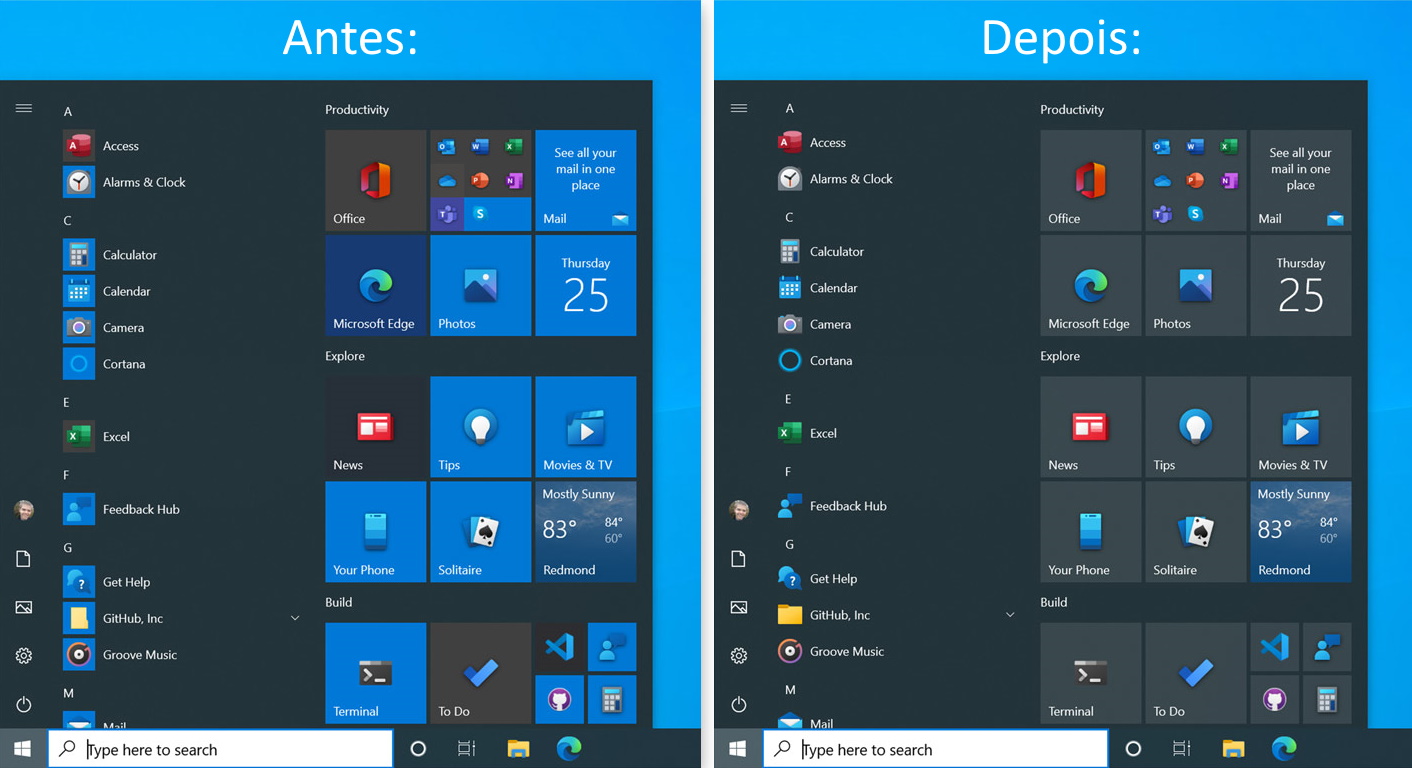Expand the hamburger menu in Antes Start menu
Viewport: 1412px width, 768px height.
click(24, 108)
